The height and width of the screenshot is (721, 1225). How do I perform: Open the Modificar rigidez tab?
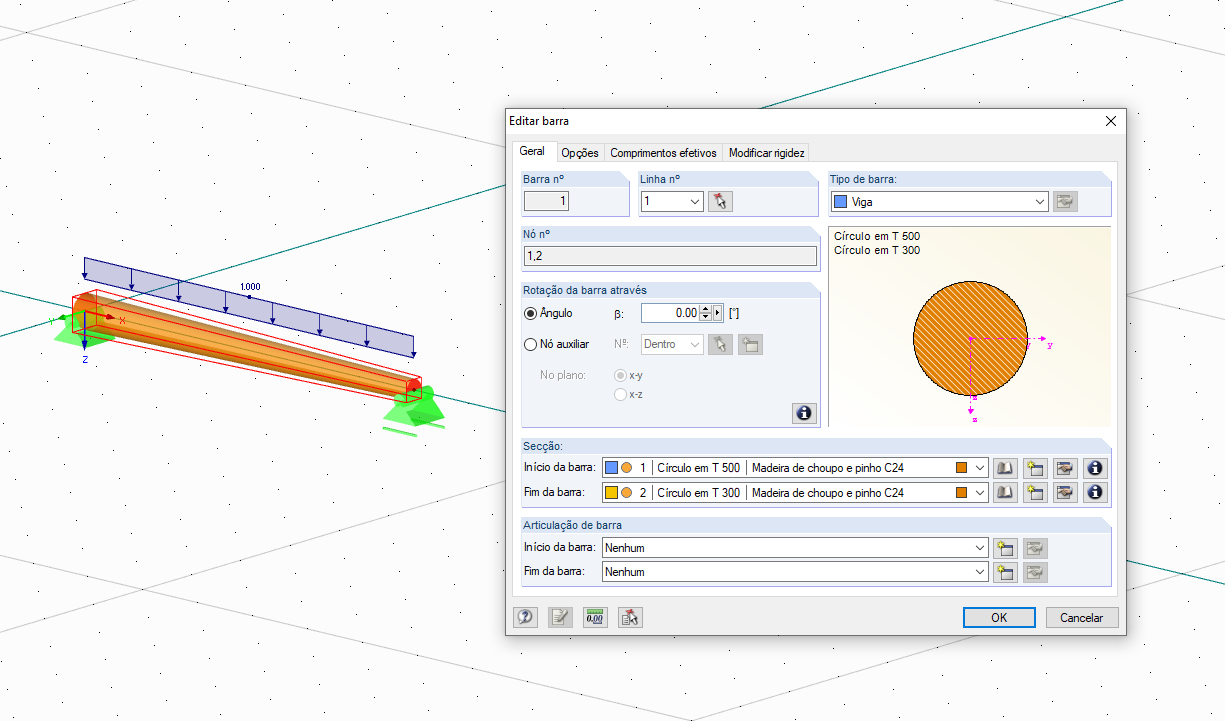(x=766, y=152)
